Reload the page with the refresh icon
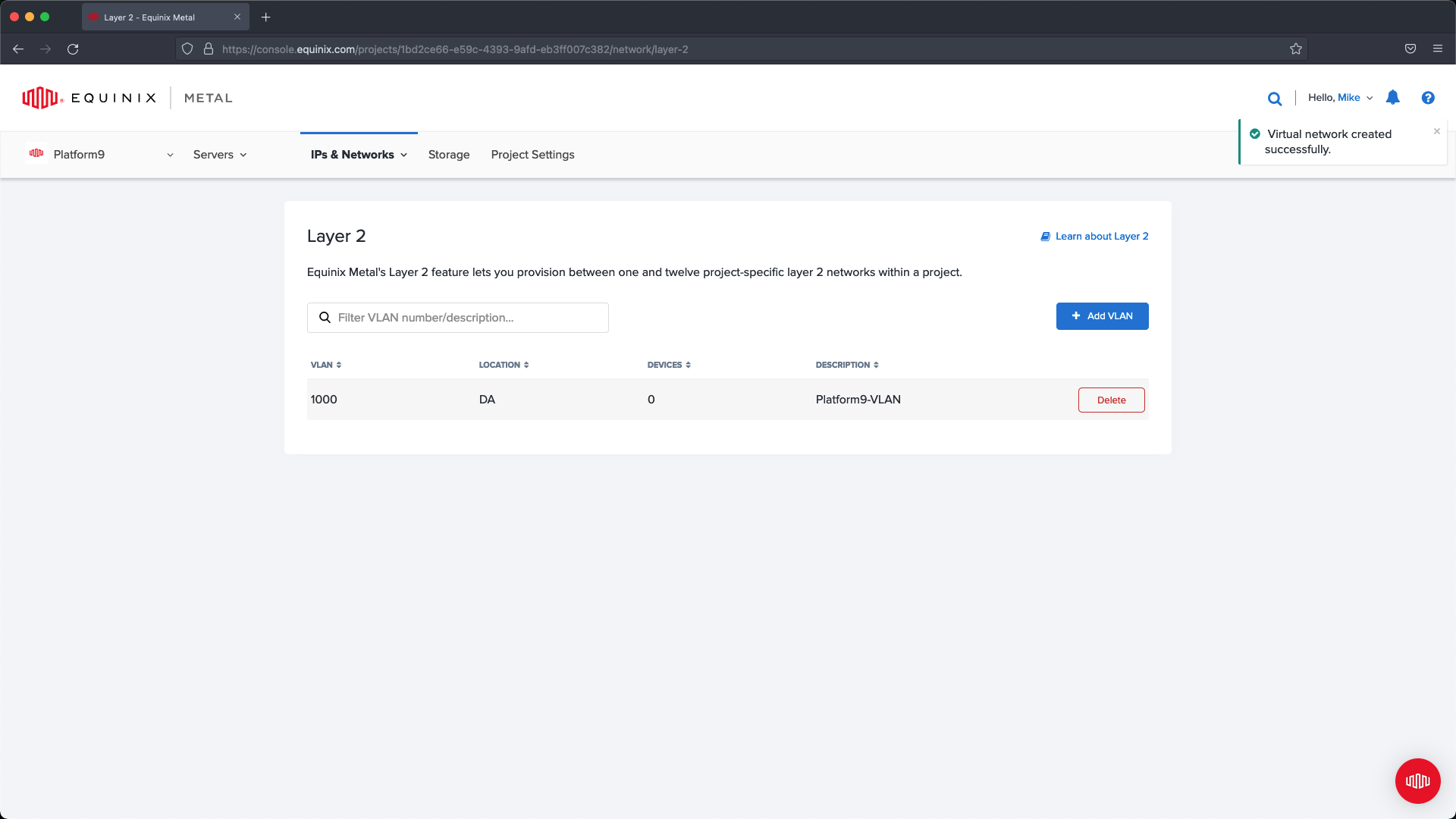Screen dimensions: 1456x819 pos(73,49)
